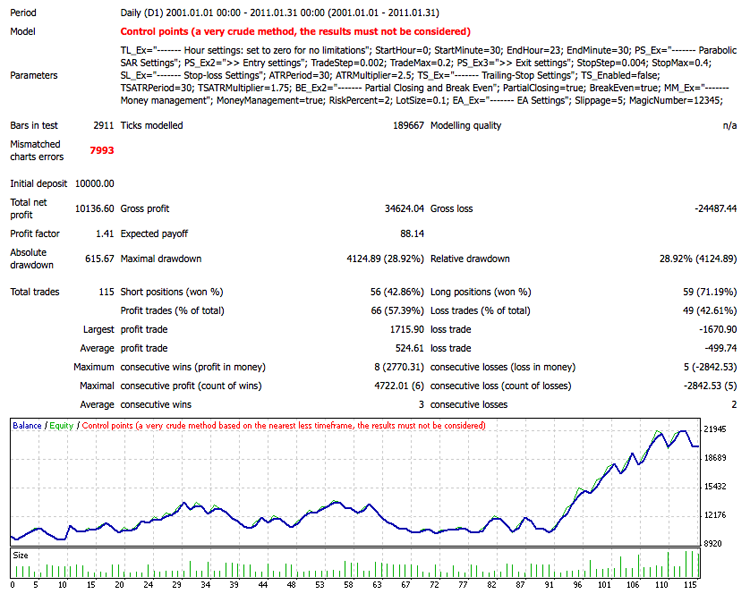
Task: Click the Bars in test value 2911
Action: tap(103, 126)
